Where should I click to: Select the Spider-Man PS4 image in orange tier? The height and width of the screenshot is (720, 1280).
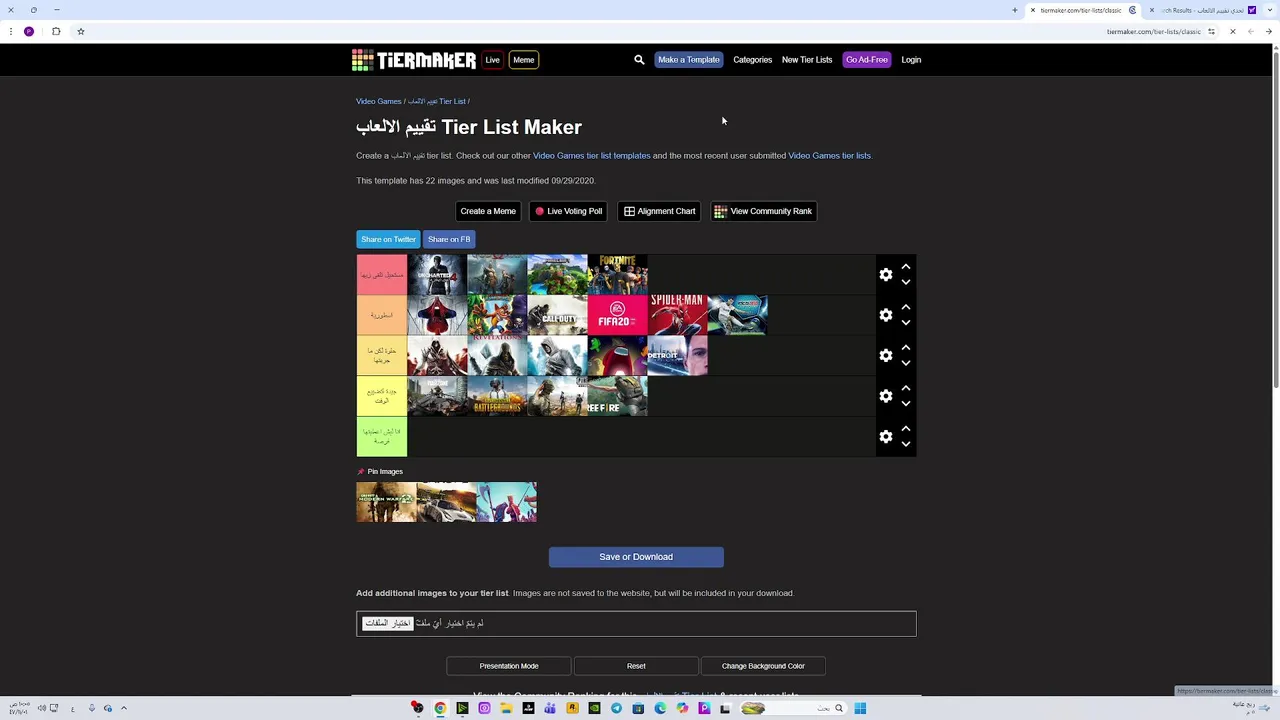pos(677,315)
